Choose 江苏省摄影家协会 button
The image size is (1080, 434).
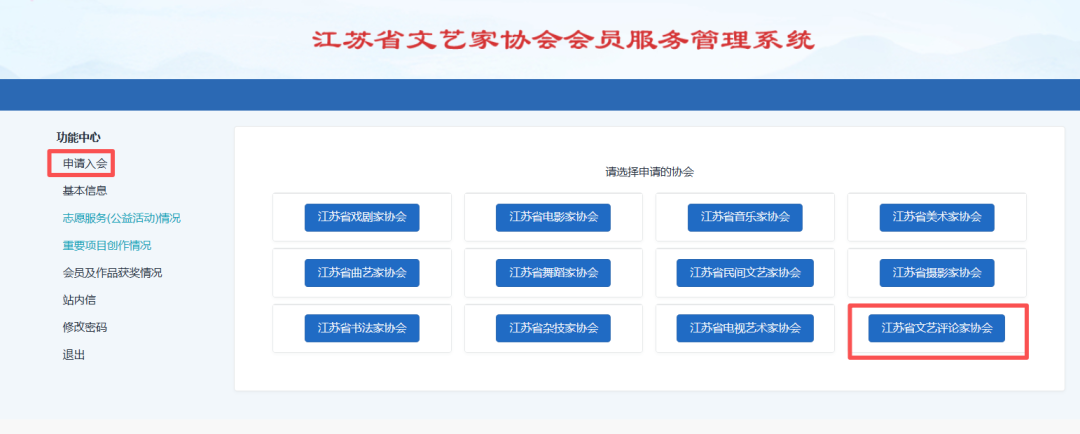pyautogui.click(x=936, y=272)
